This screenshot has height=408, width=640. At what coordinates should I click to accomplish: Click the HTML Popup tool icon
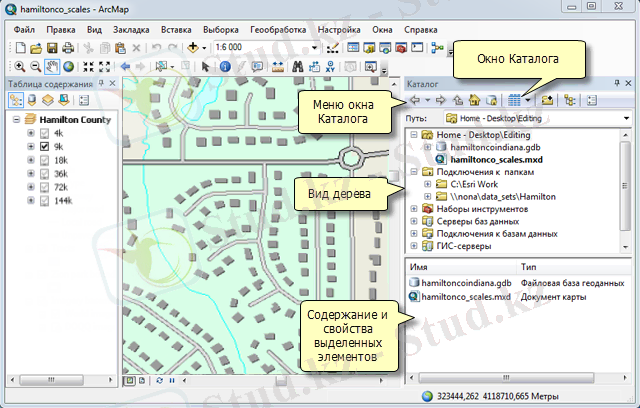coord(257,67)
